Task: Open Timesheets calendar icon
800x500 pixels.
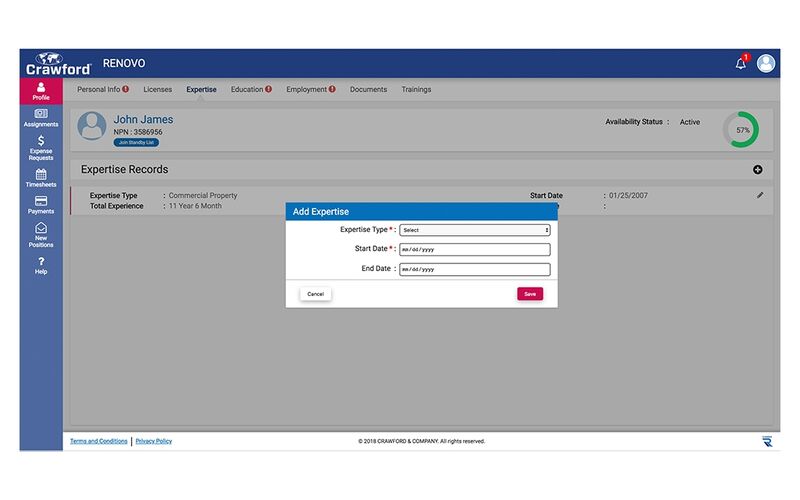Action: 41,175
